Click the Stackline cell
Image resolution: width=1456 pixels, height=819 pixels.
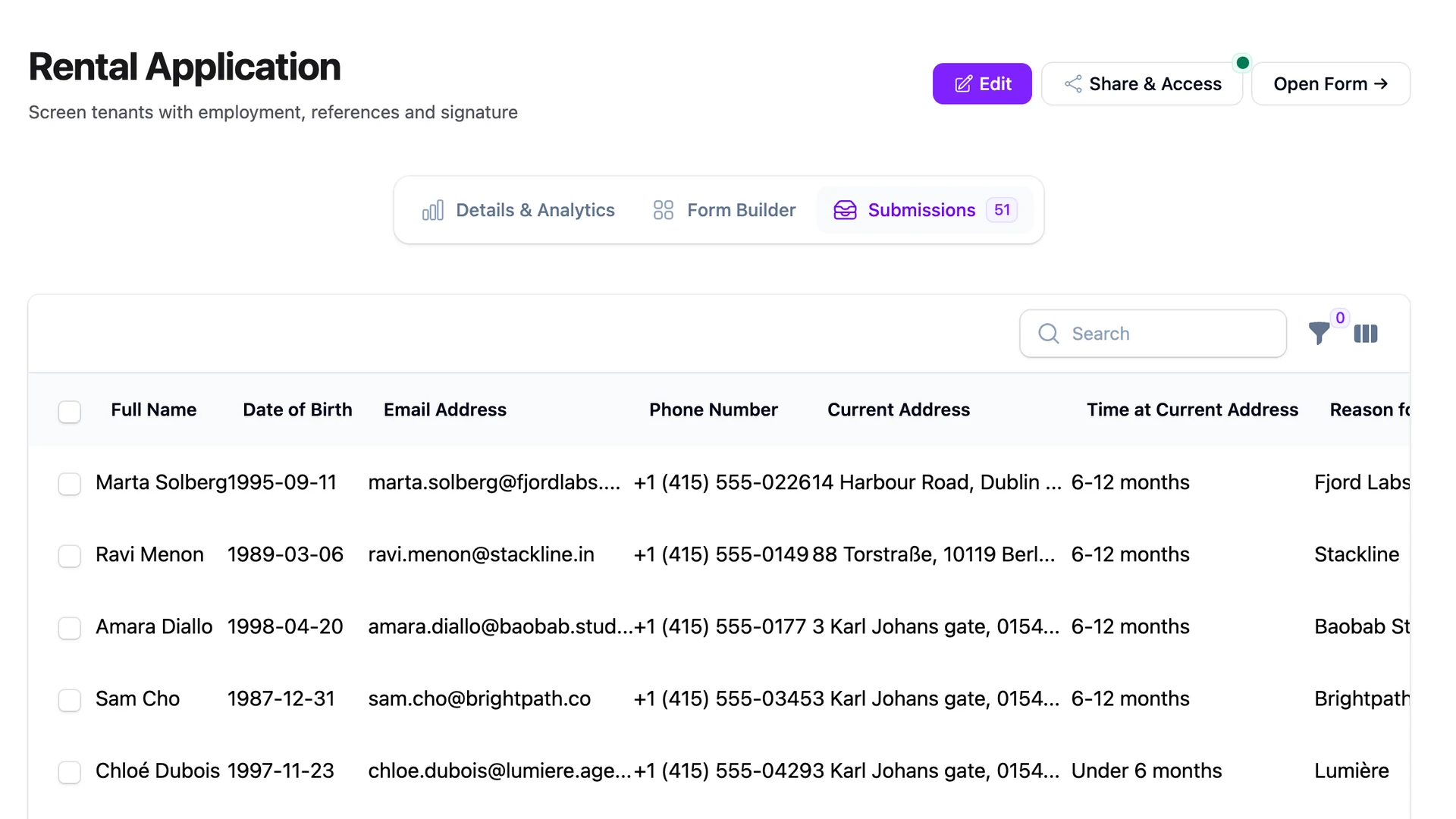tap(1356, 554)
